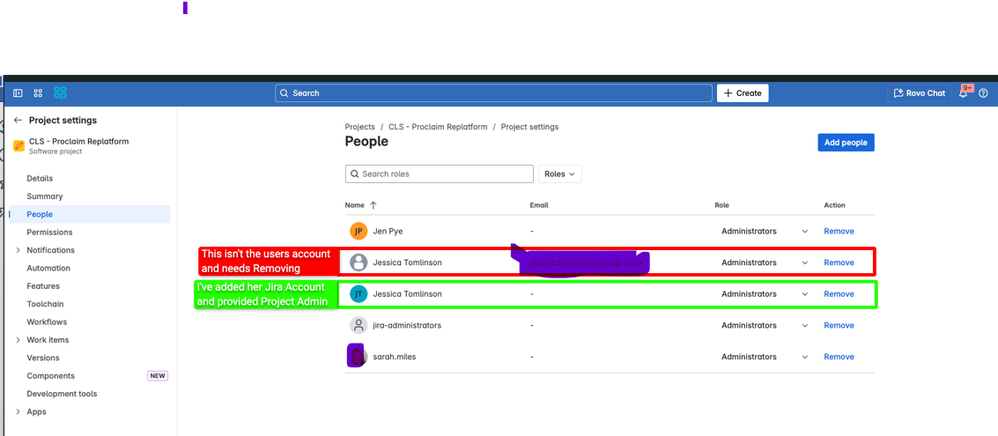The height and width of the screenshot is (436, 998).
Task: Remove Jen Pye from the project
Action: tap(839, 231)
